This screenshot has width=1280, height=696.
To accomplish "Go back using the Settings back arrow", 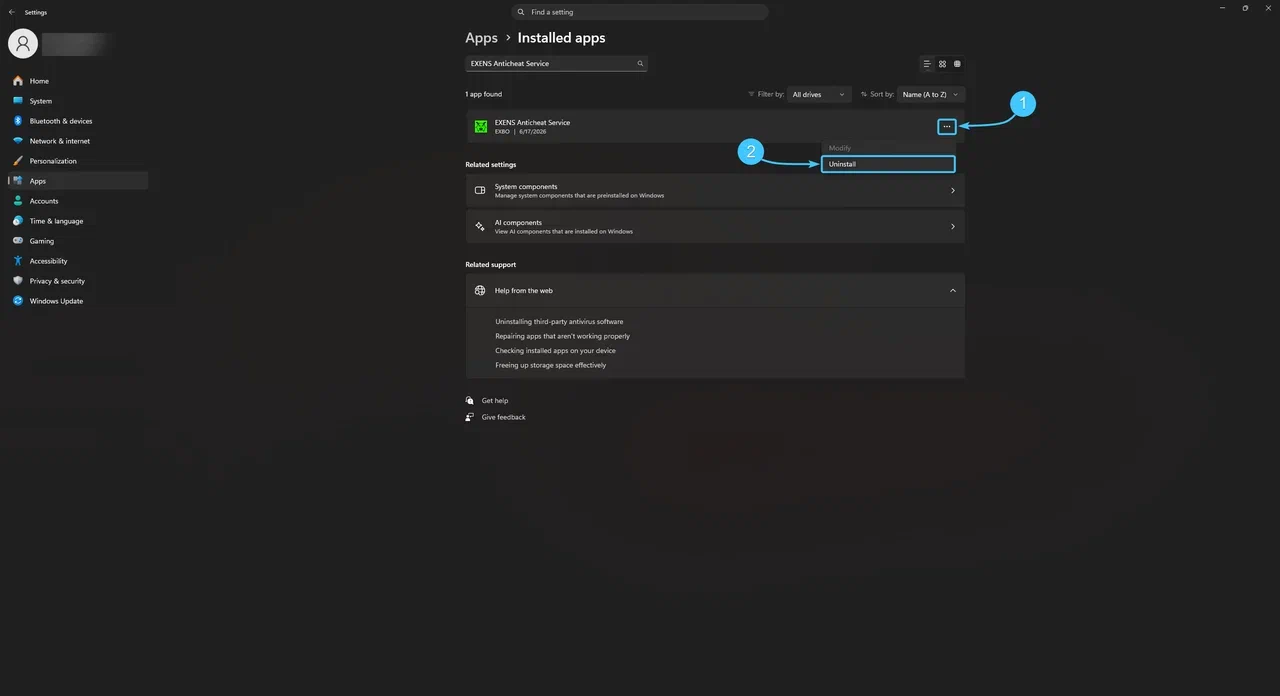I will coord(12,12).
